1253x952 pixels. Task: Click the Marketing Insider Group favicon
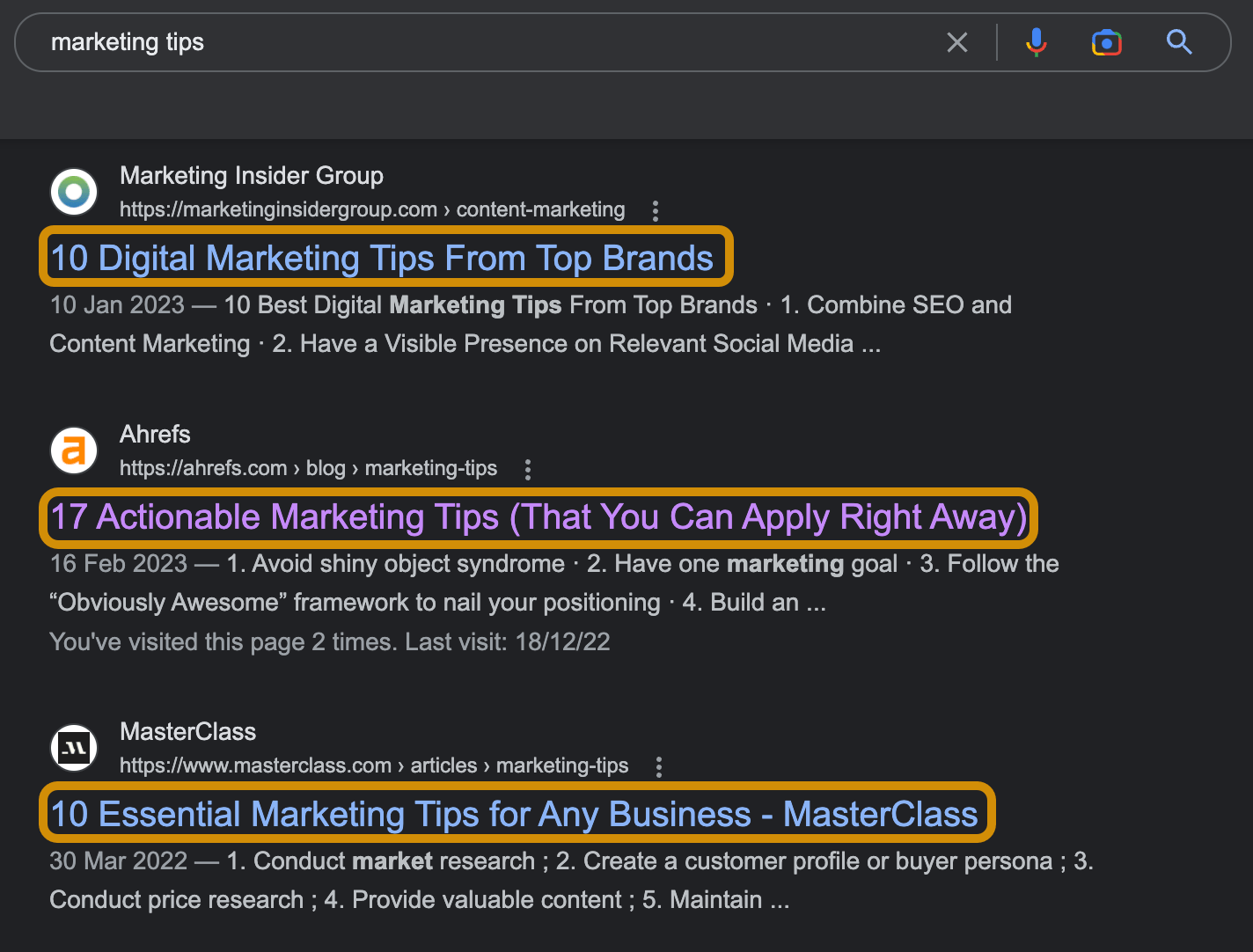click(x=73, y=191)
